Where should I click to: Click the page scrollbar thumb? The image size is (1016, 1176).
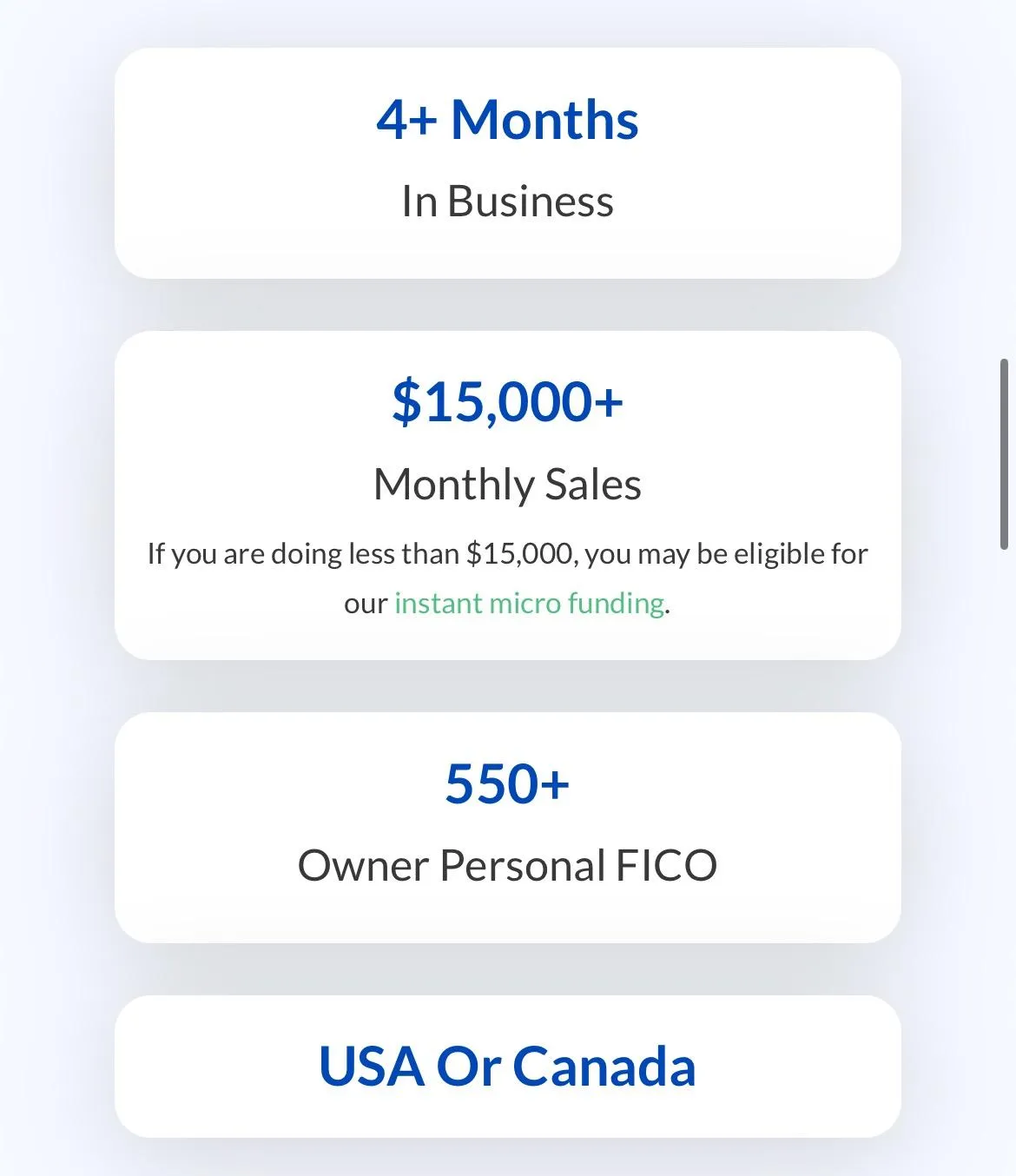point(1004,453)
